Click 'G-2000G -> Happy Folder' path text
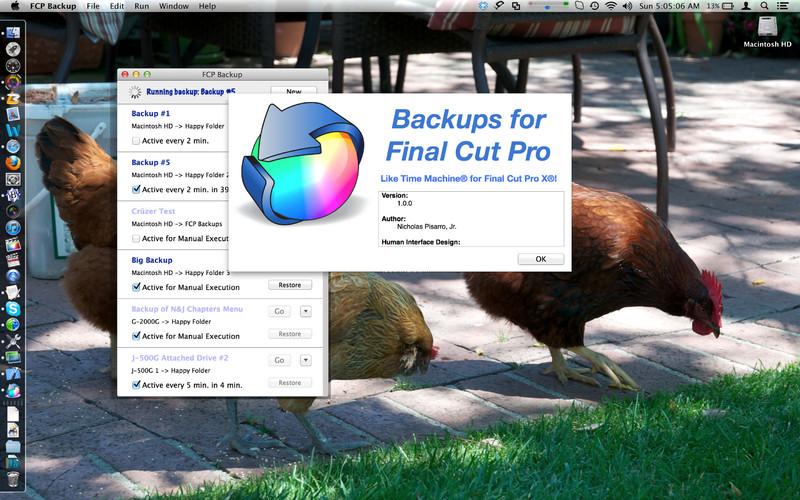 (171, 321)
